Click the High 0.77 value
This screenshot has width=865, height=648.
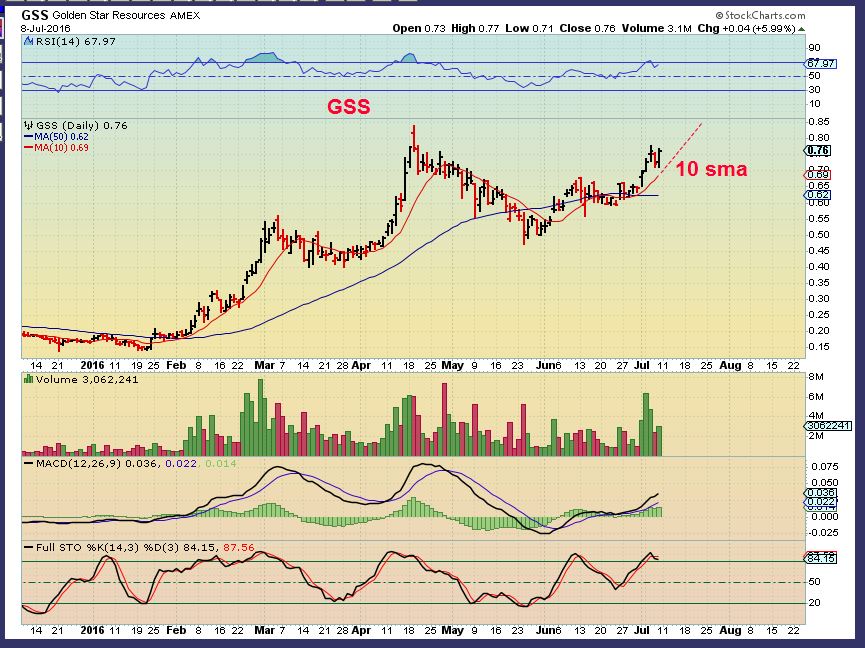[x=475, y=28]
